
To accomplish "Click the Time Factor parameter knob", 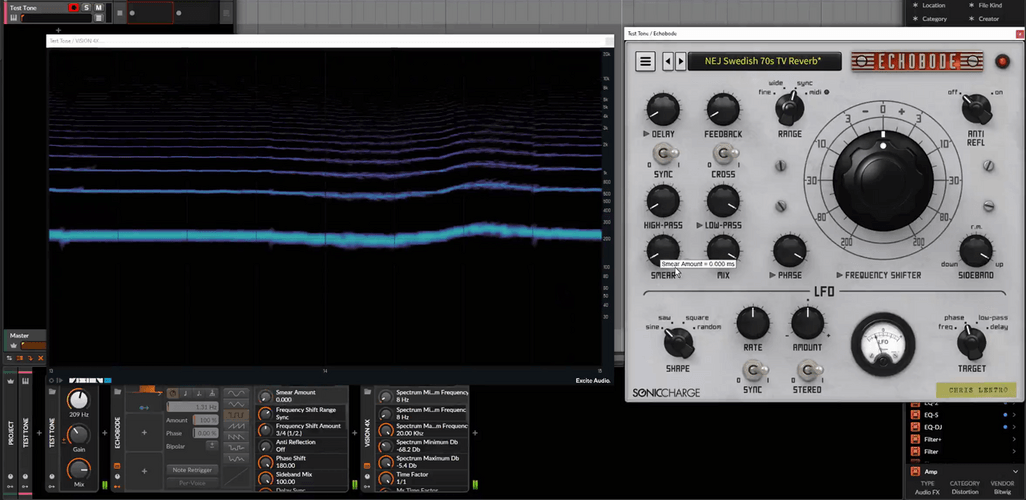I will point(385,478).
